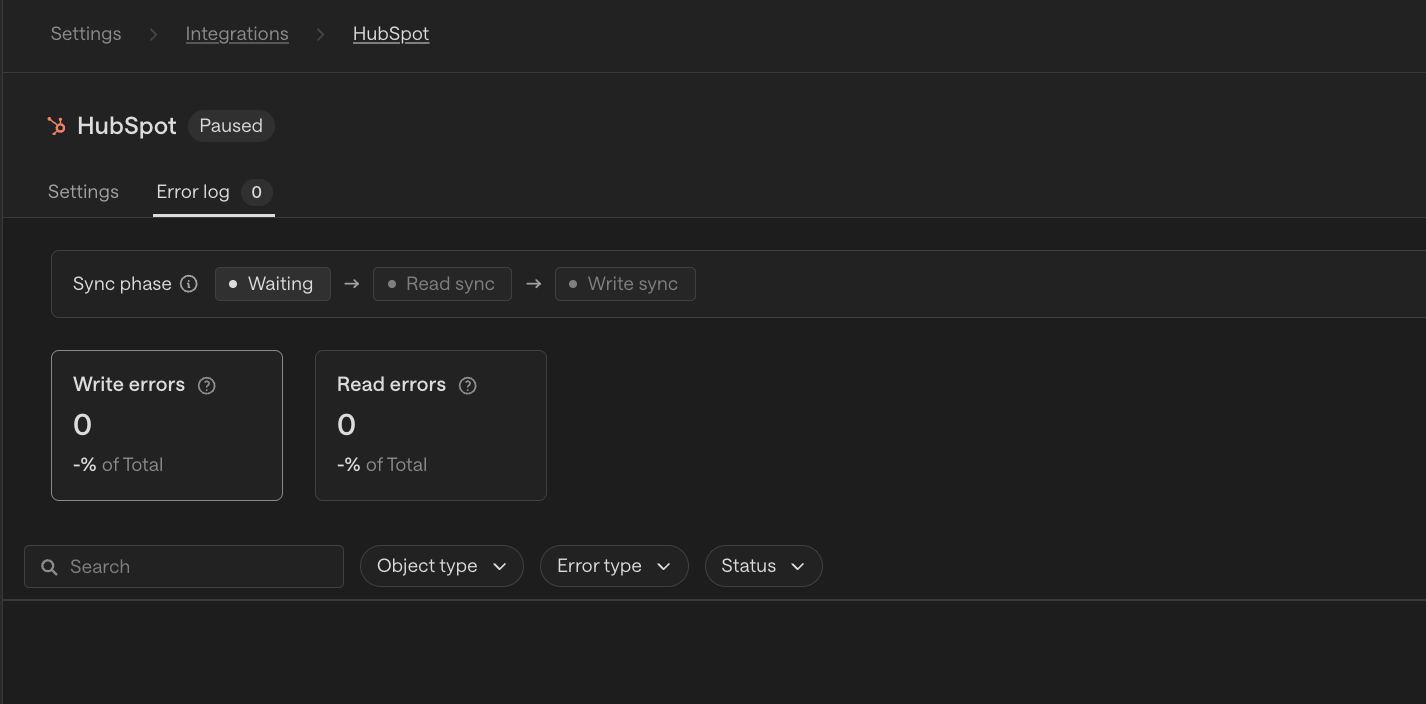1426x704 pixels.
Task: Select the Waiting sync phase
Action: tap(273, 284)
